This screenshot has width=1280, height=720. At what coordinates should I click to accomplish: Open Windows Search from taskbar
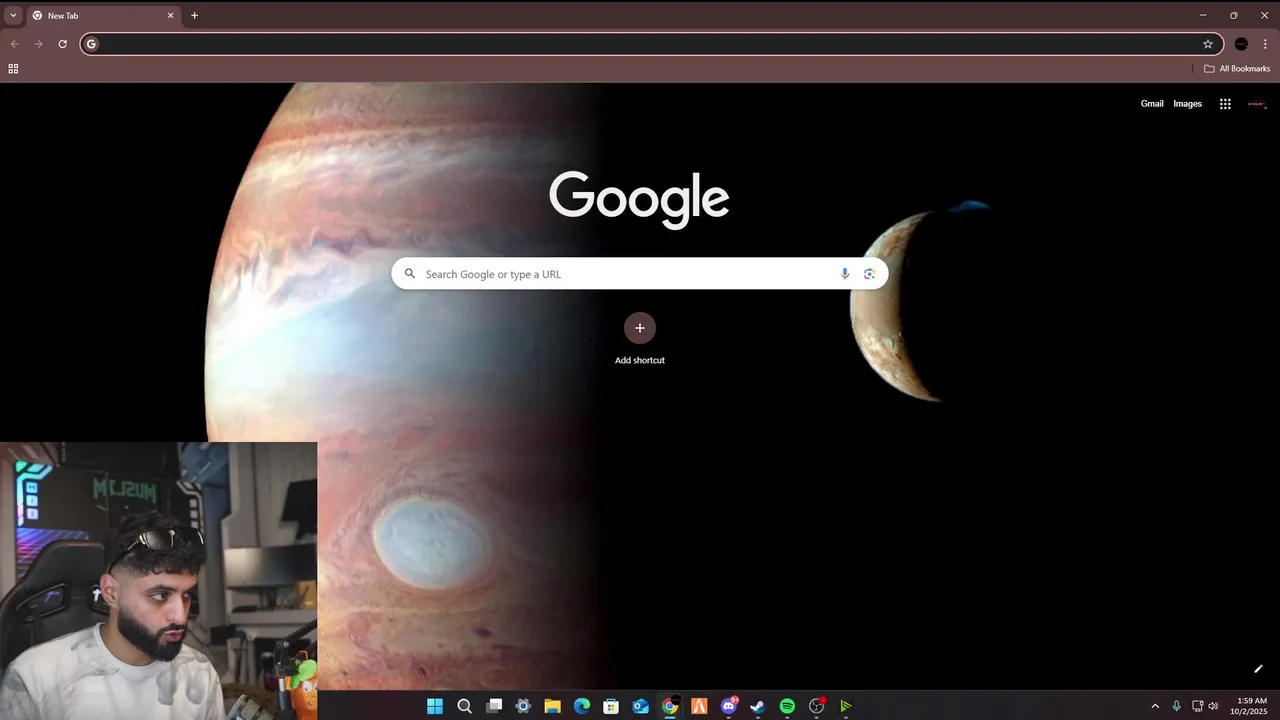(464, 706)
